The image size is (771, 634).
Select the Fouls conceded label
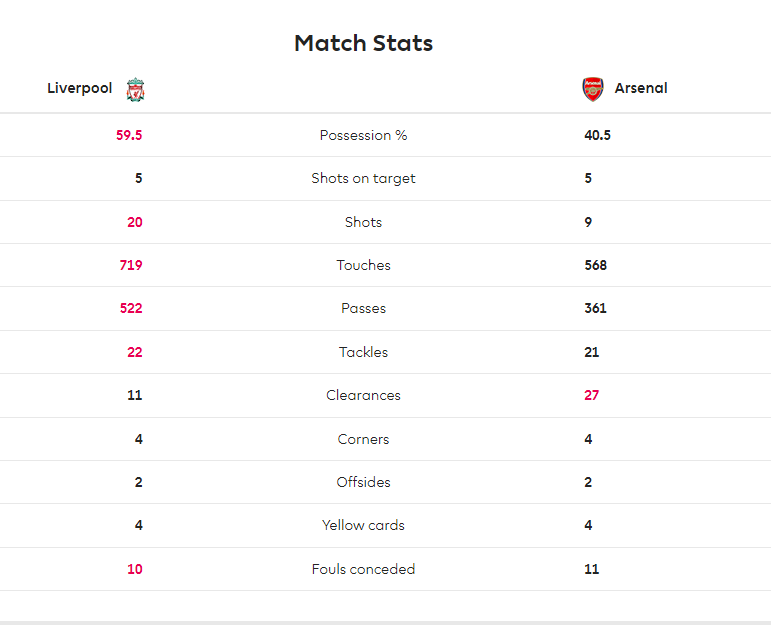click(363, 569)
